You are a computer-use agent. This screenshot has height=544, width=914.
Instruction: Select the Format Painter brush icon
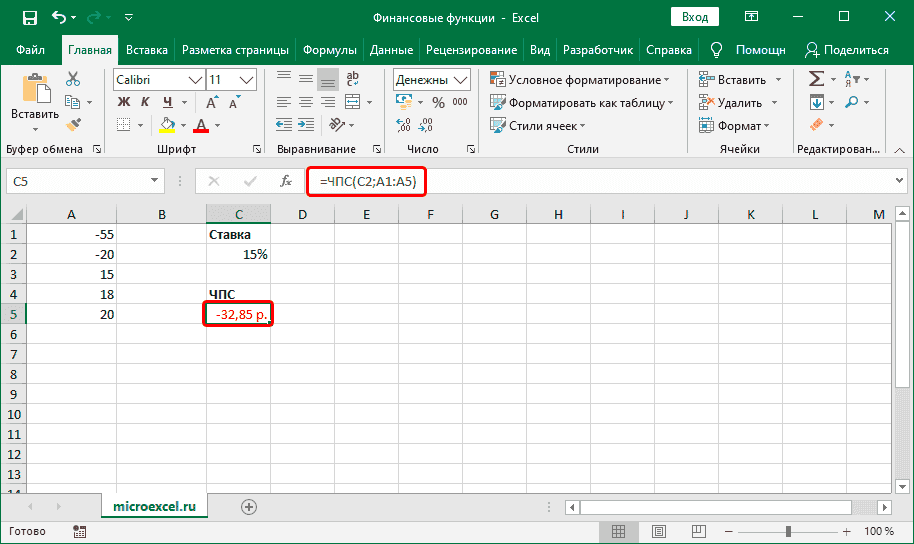[73, 124]
